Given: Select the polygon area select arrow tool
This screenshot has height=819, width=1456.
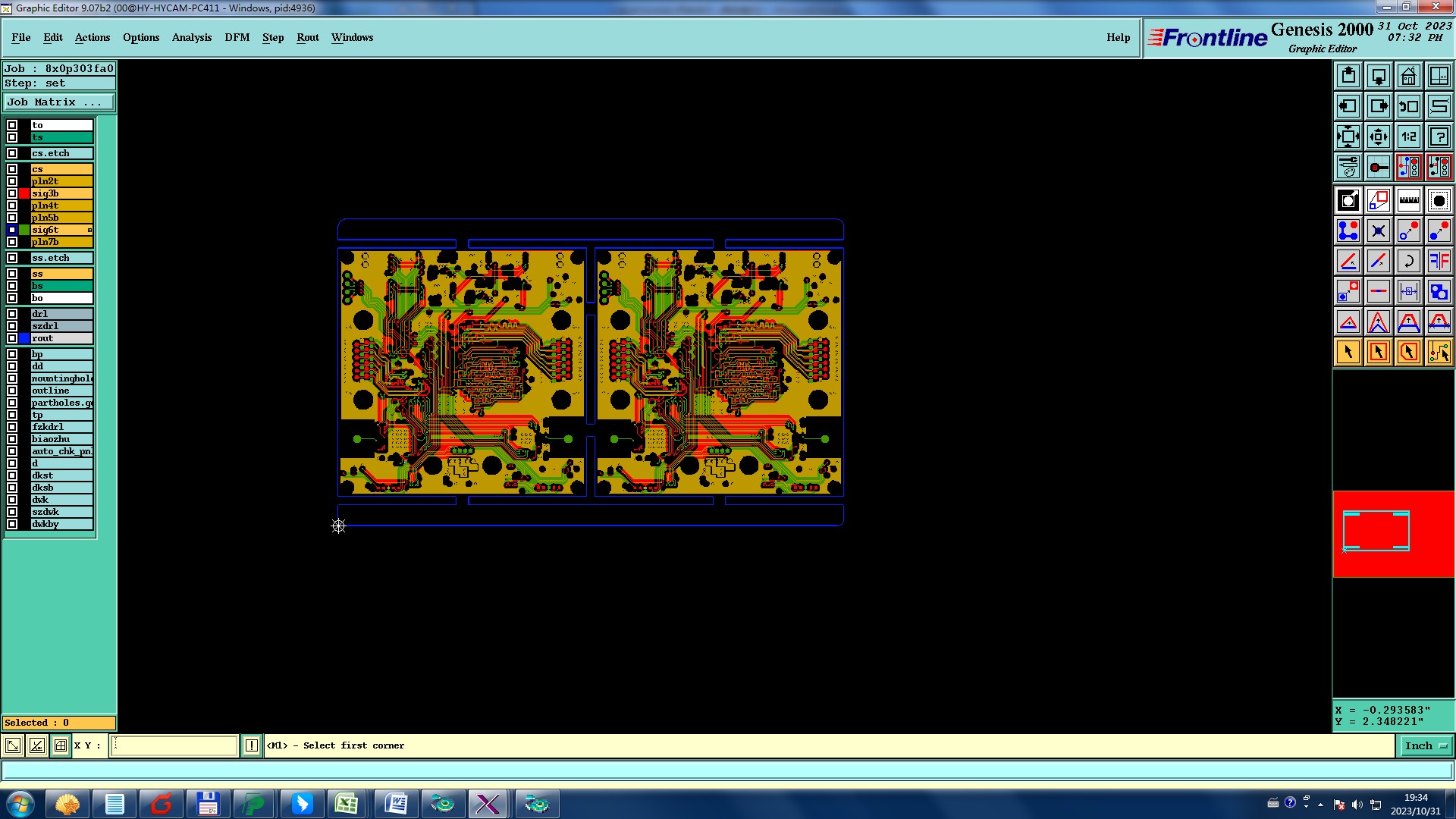Looking at the screenshot, I should click(x=1409, y=352).
